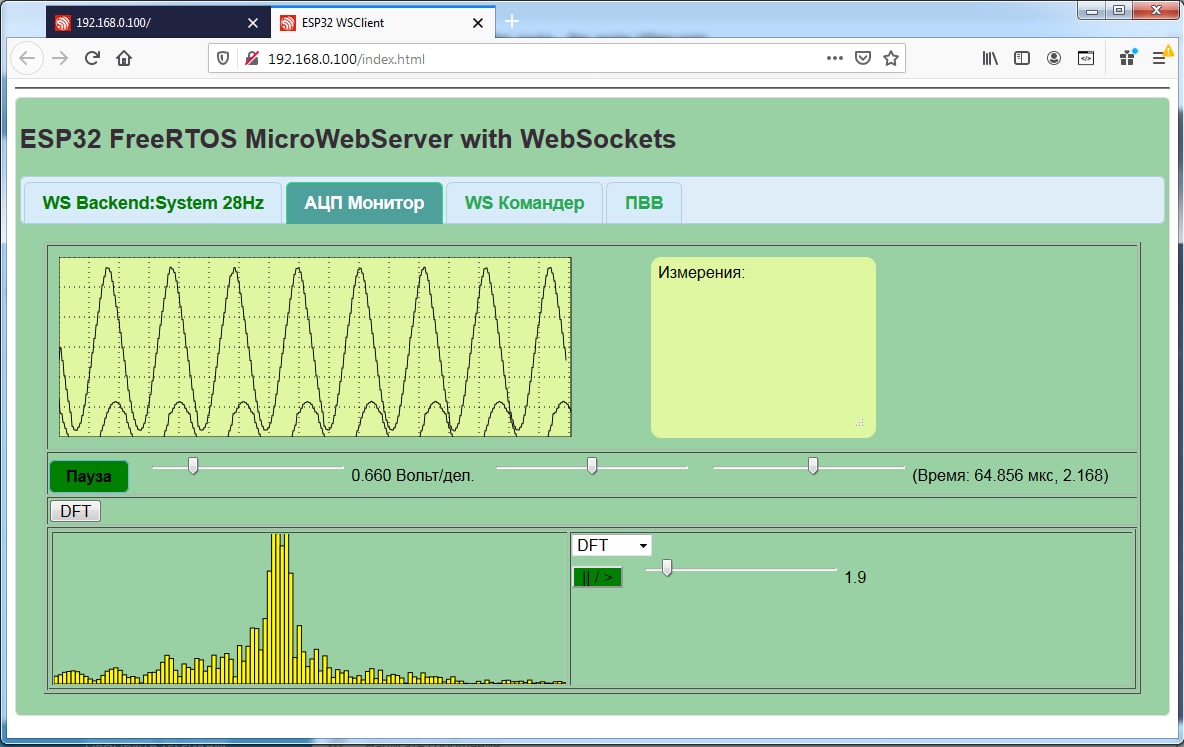Adjust the DFT slider showing 1.9
Image resolution: width=1184 pixels, height=747 pixels.
click(x=741, y=568)
